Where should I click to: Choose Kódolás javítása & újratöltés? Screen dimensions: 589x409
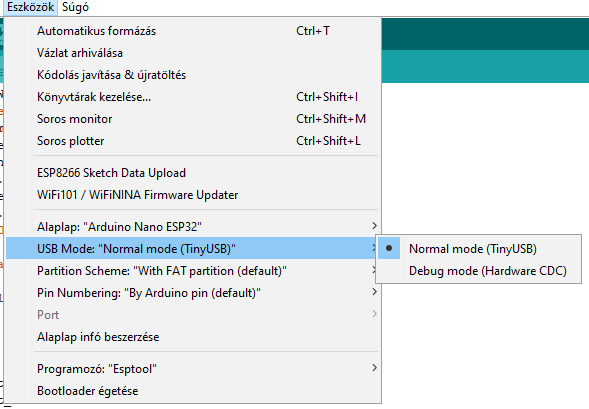coord(192,75)
